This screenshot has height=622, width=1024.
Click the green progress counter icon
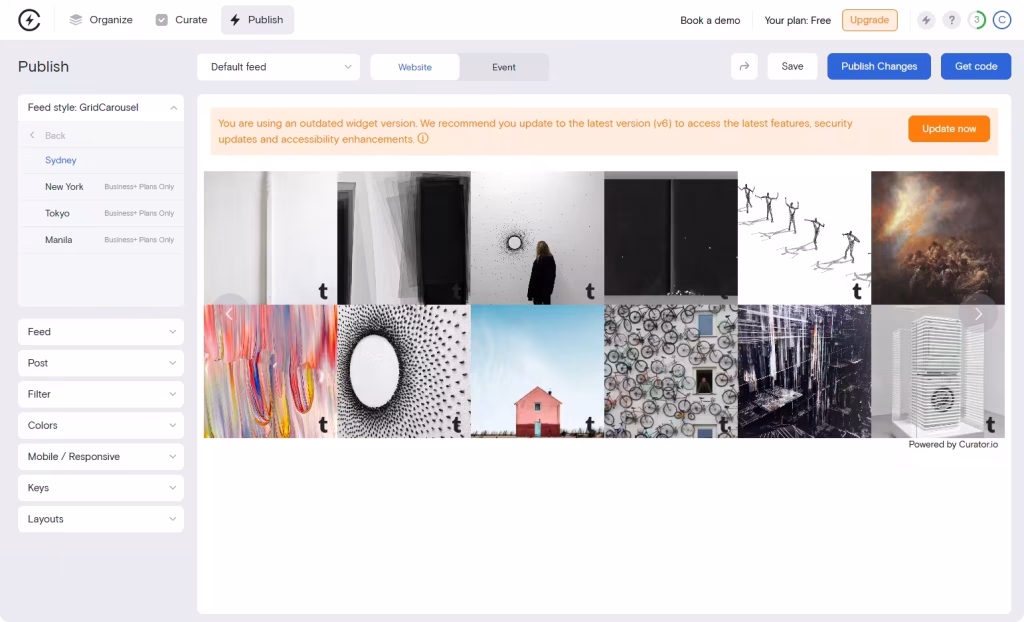click(x=977, y=20)
